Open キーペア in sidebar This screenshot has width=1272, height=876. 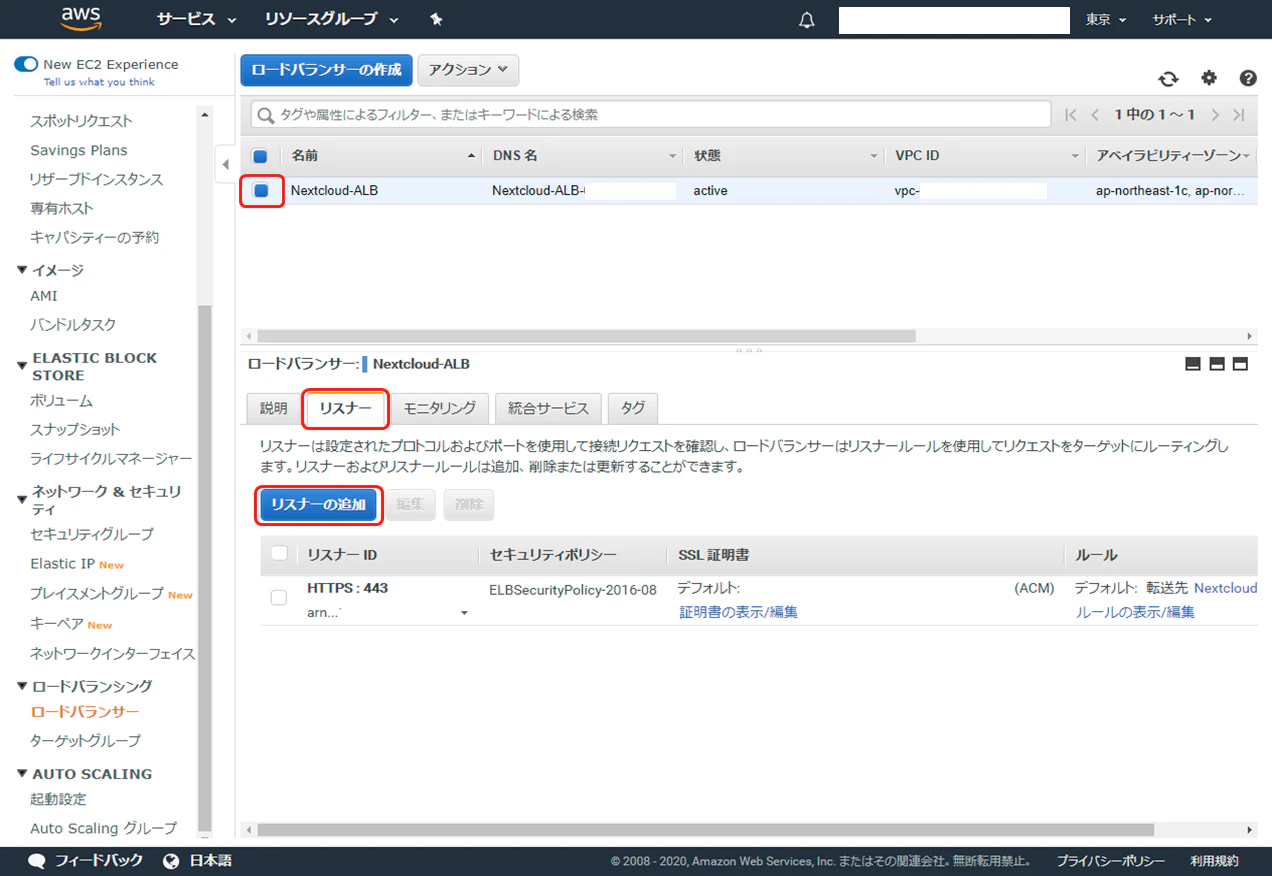[57, 624]
